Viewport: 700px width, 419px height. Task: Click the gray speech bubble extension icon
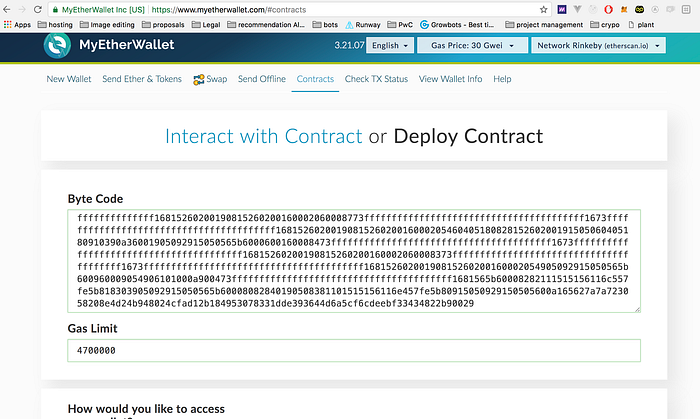tap(671, 9)
